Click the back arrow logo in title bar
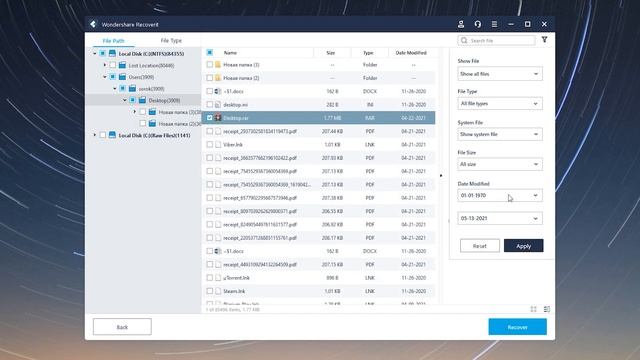 [93, 24]
